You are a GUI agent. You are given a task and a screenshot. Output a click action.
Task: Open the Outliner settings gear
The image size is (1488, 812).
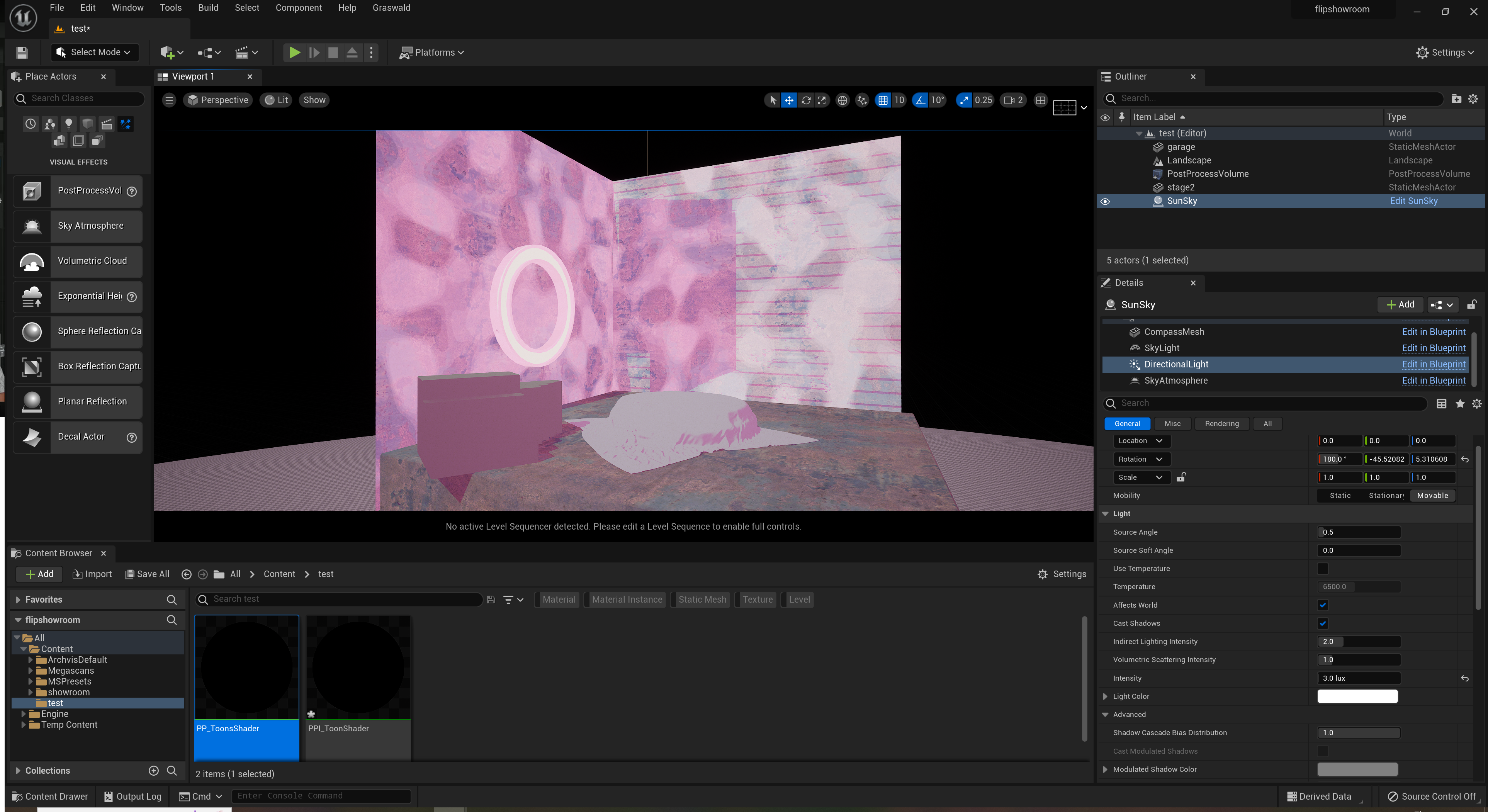(1473, 99)
